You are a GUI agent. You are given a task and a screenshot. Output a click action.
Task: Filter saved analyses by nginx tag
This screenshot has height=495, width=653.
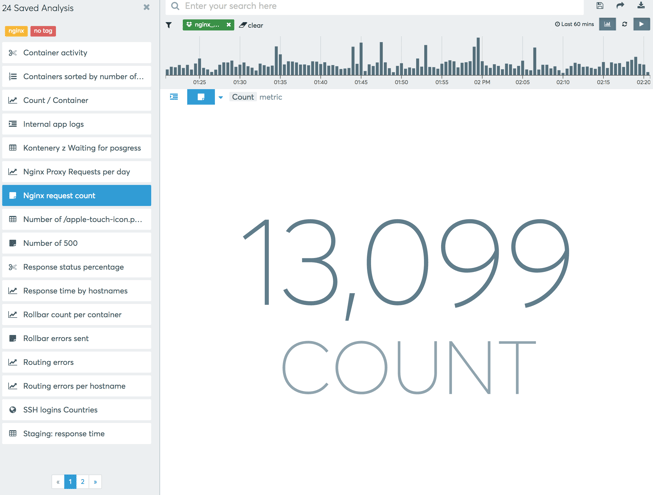pyautogui.click(x=15, y=31)
